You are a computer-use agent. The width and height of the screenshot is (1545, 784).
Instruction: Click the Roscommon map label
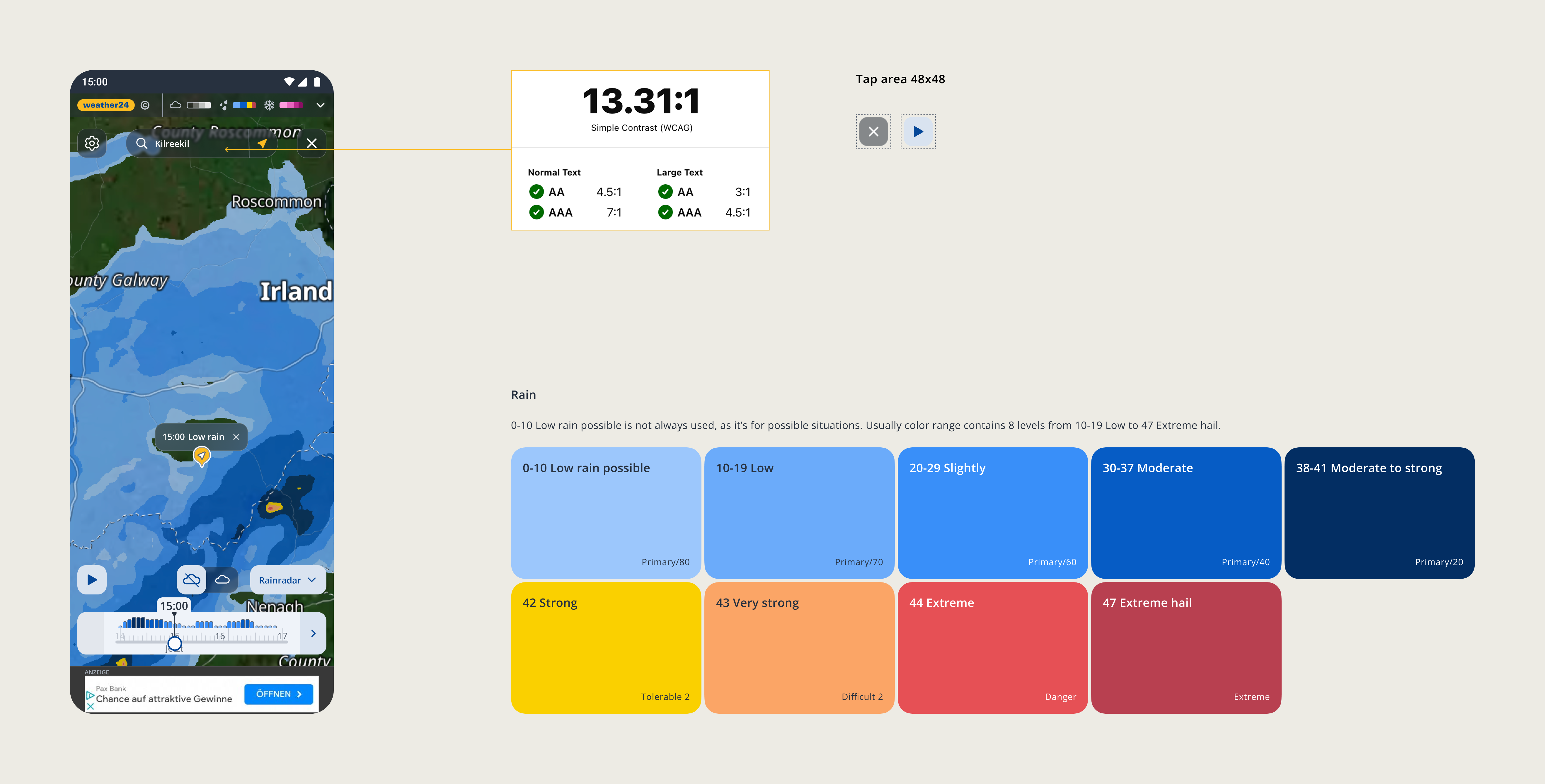[x=277, y=202]
